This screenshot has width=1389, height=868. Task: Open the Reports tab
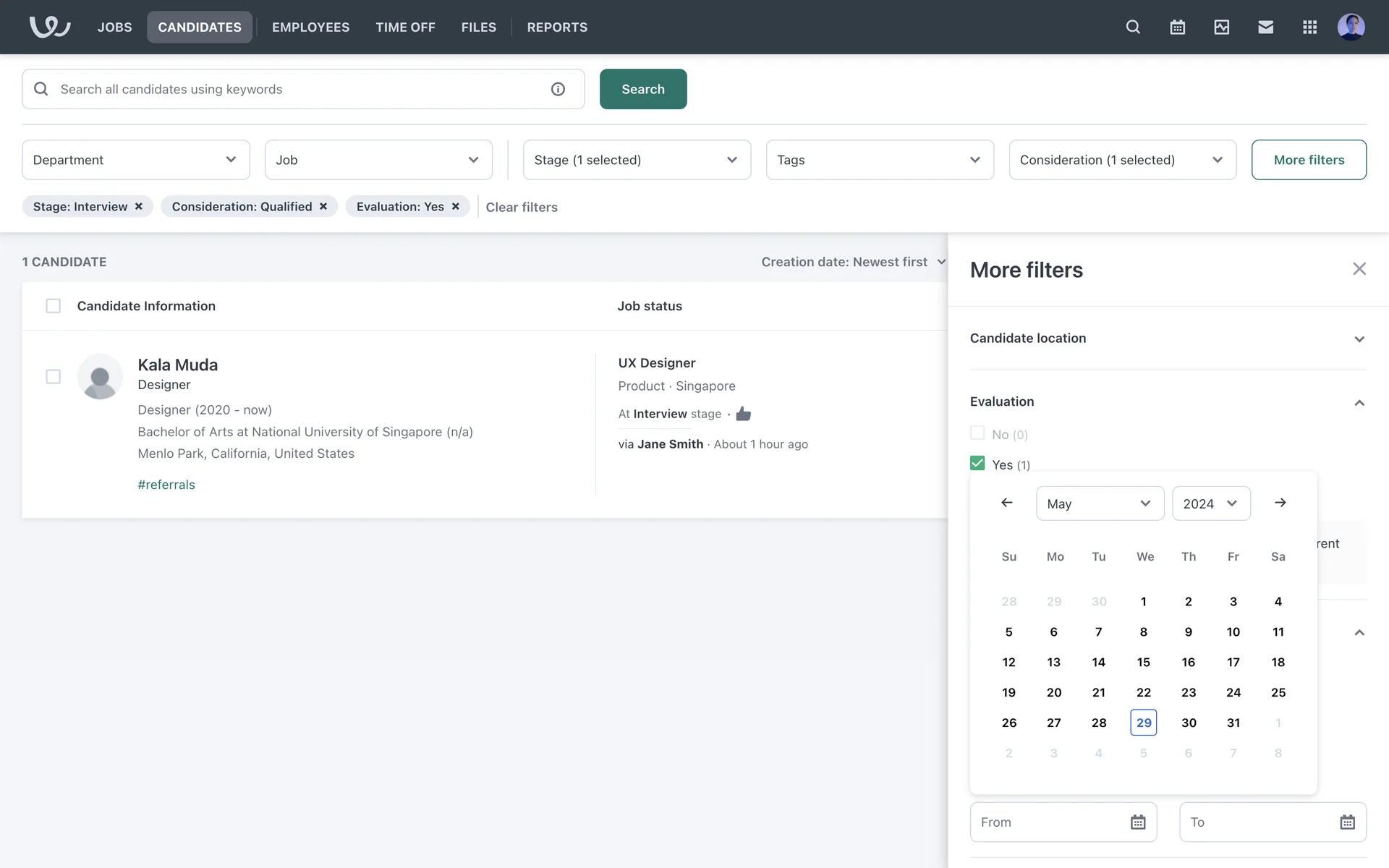point(556,27)
